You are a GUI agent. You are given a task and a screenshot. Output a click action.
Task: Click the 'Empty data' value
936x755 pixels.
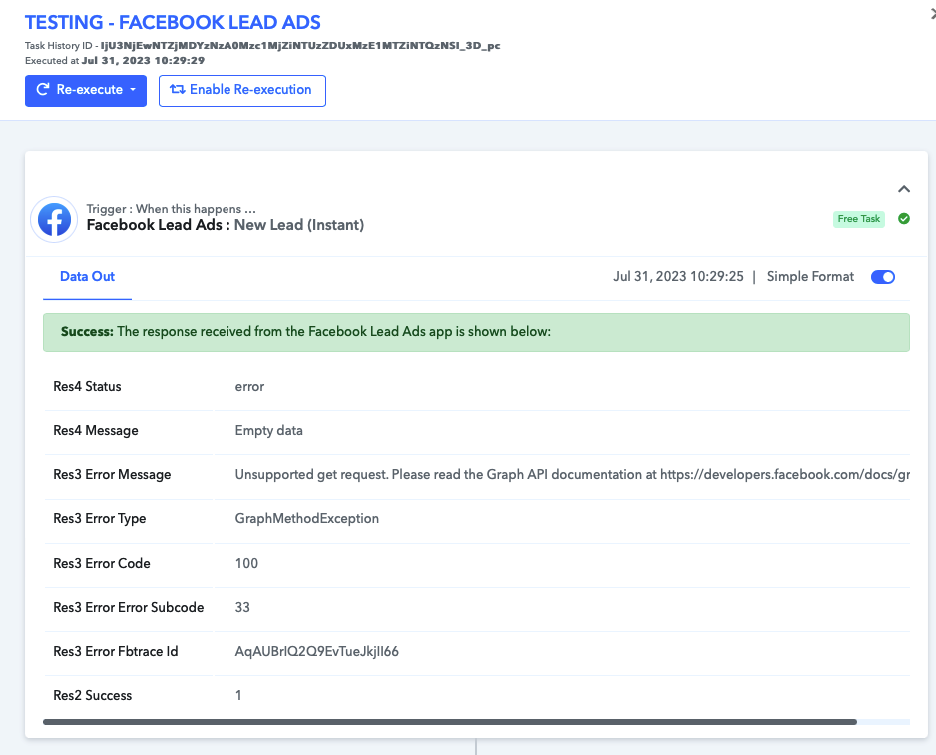[x=268, y=430]
